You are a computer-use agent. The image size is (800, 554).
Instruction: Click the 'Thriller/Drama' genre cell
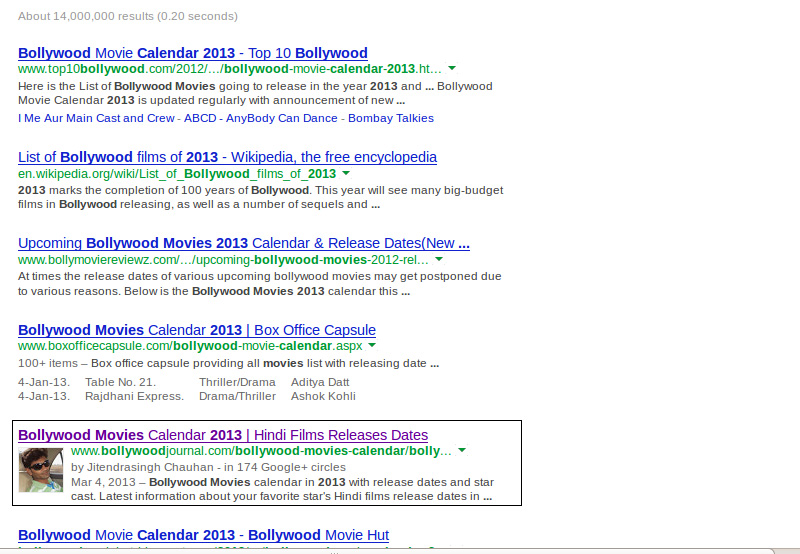pos(237,383)
